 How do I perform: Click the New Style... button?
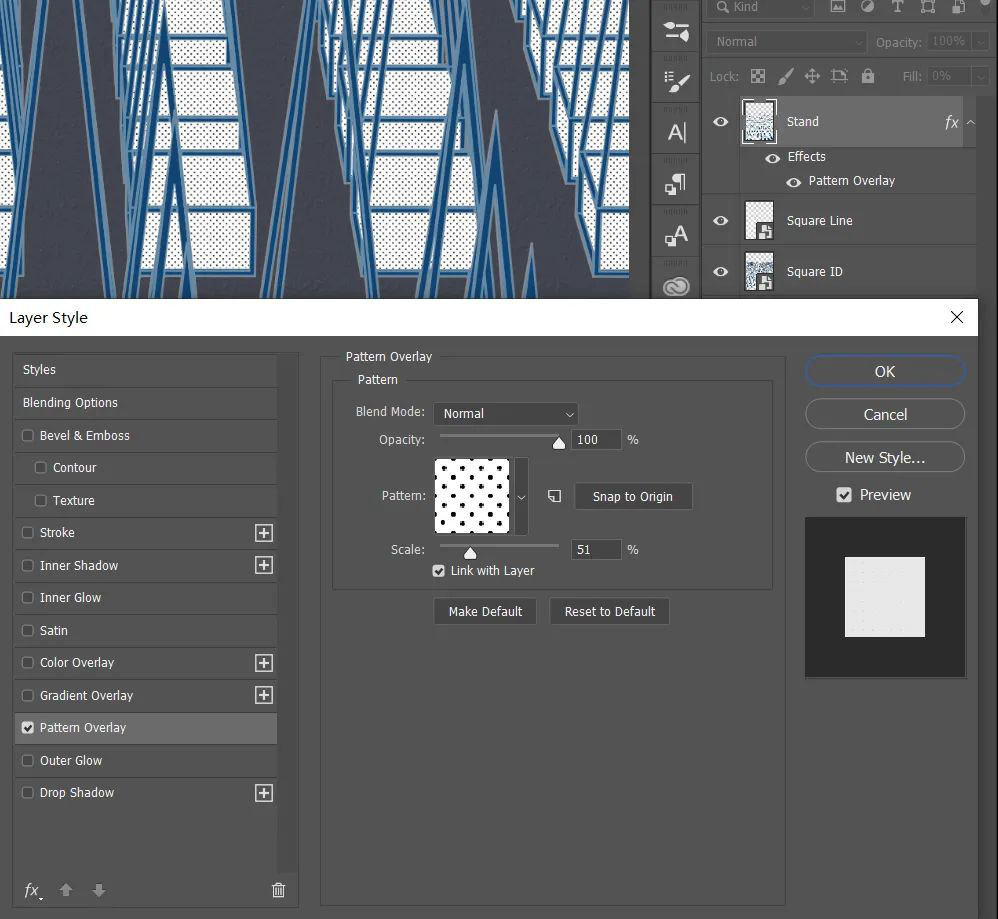[x=884, y=458]
